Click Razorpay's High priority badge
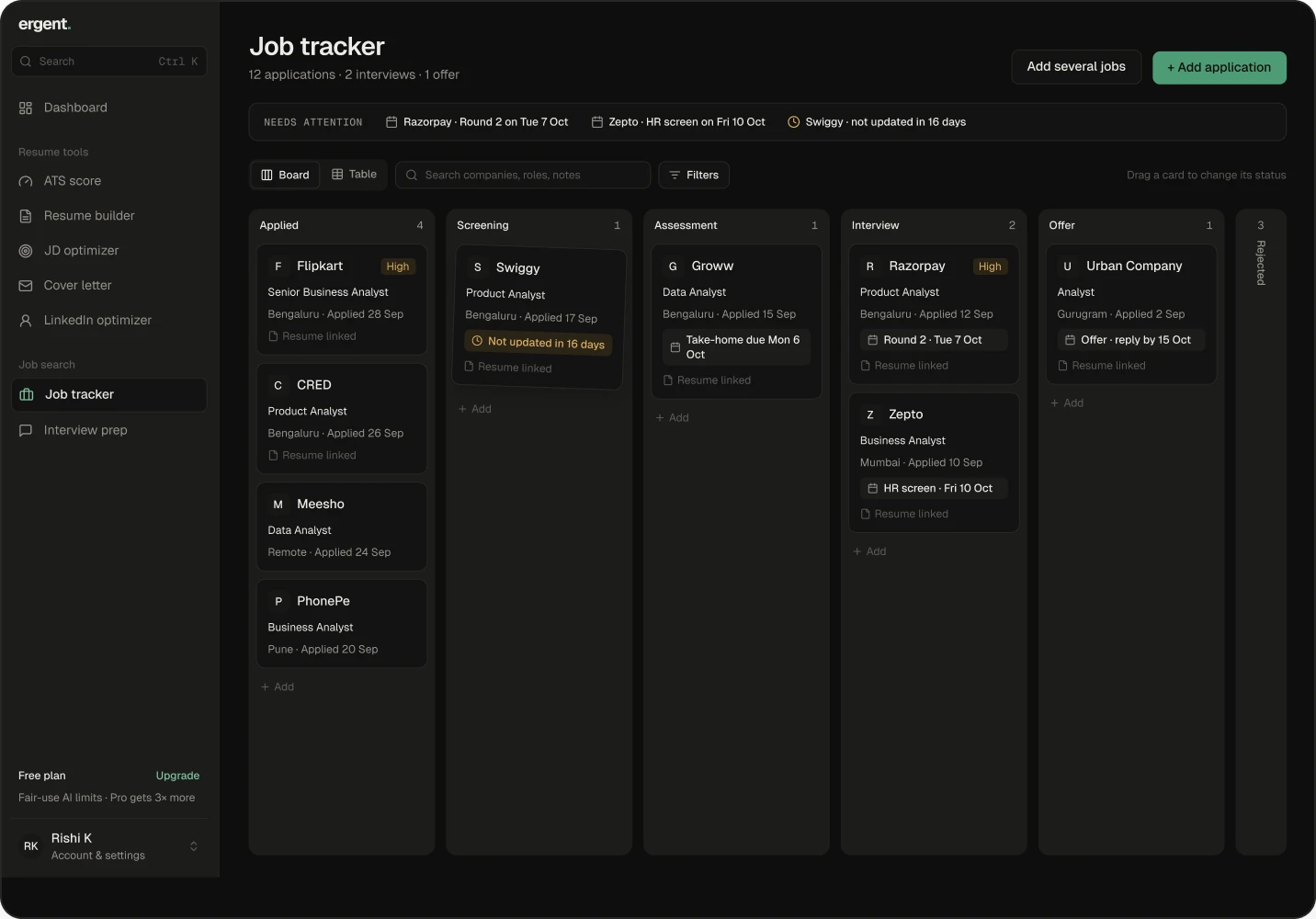Screen dimensions: 1316x919 tap(990, 267)
